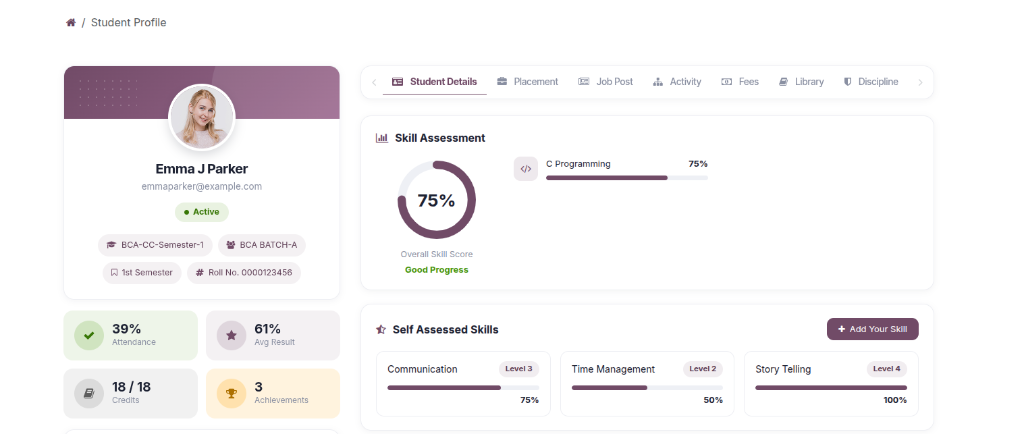This screenshot has height=434, width=1024.
Task: Click the Level 2 badge on Time Management
Action: point(703,369)
